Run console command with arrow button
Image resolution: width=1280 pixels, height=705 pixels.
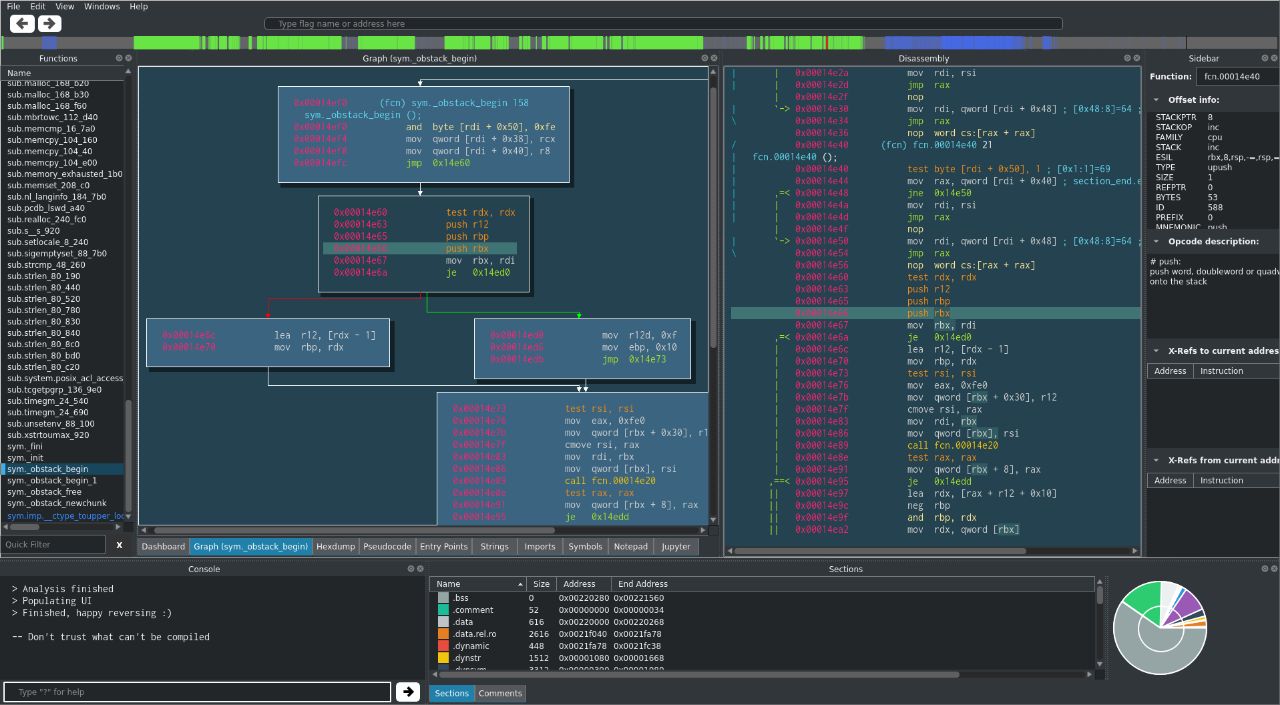click(407, 692)
